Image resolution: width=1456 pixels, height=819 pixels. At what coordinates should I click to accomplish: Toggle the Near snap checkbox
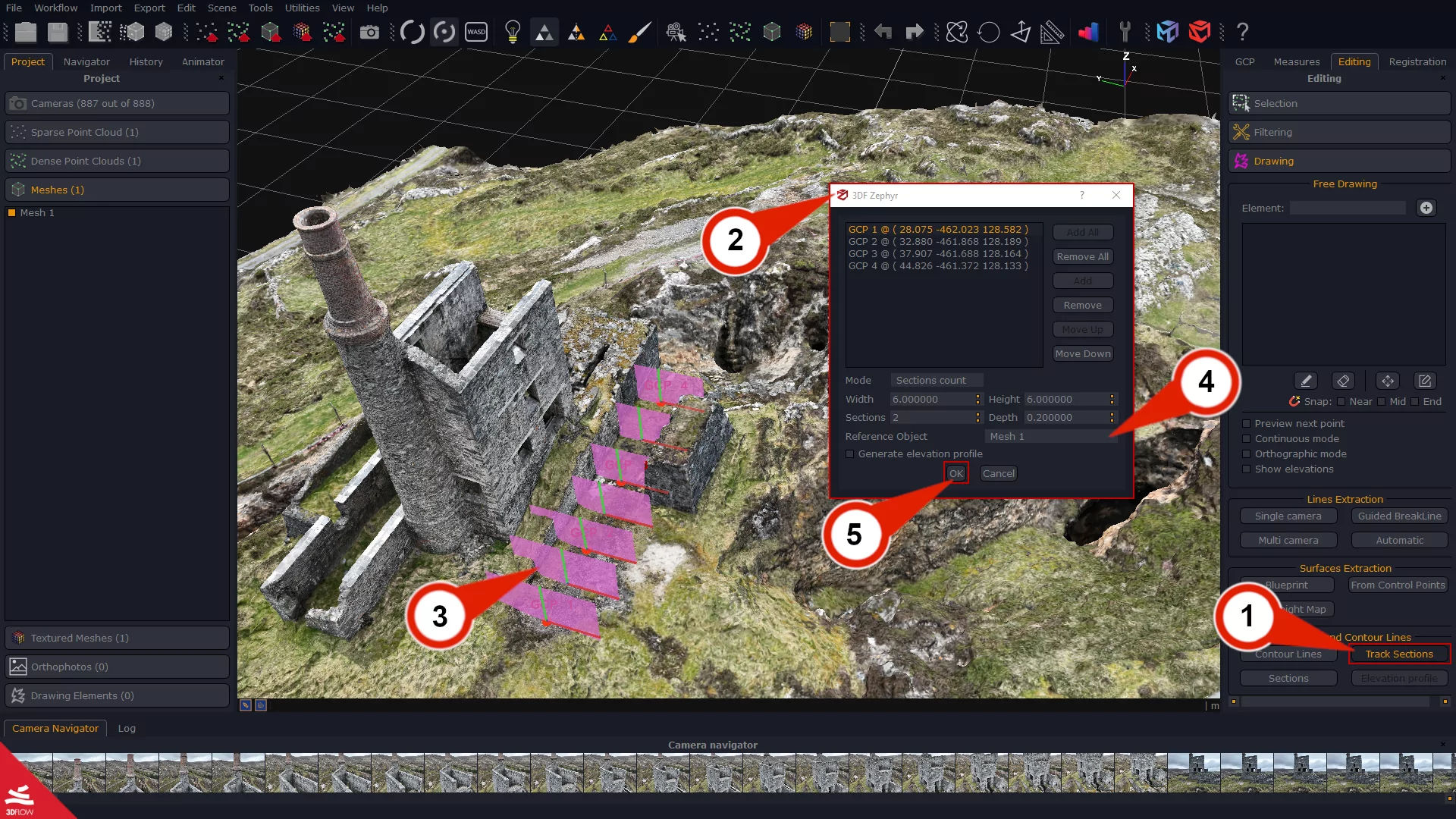tap(1341, 402)
